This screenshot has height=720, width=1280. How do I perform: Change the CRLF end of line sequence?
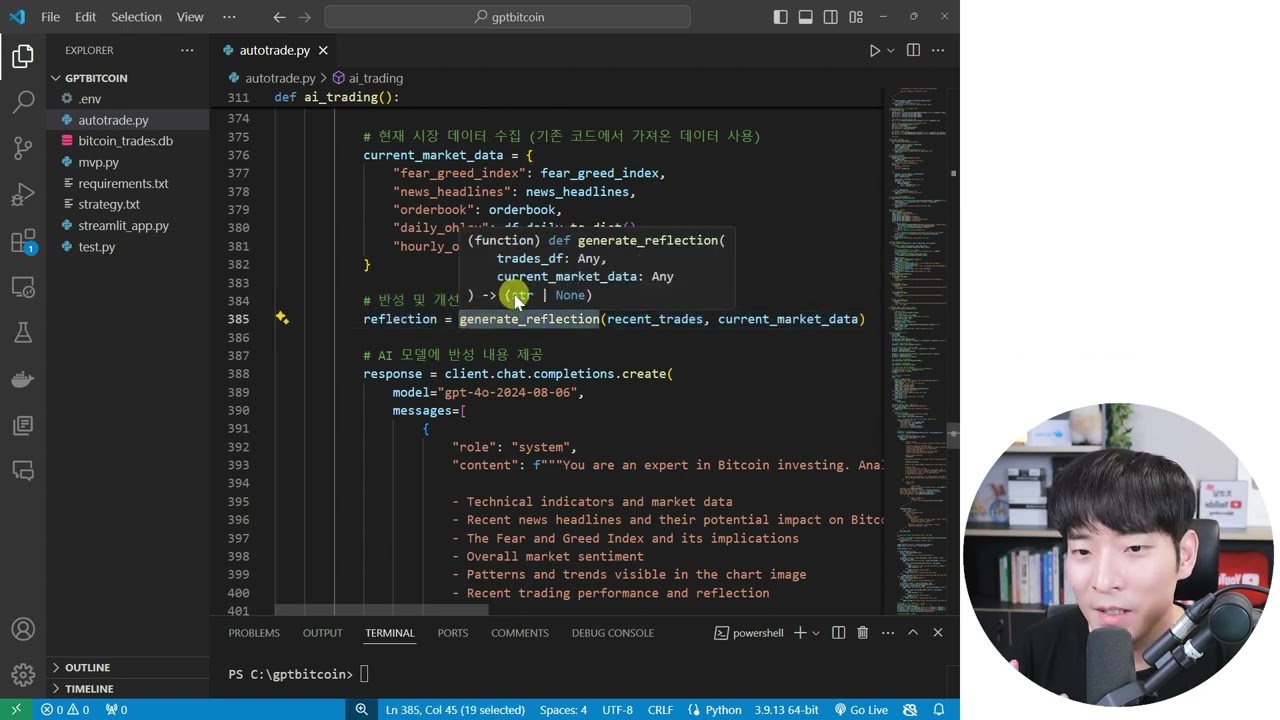[x=660, y=710]
